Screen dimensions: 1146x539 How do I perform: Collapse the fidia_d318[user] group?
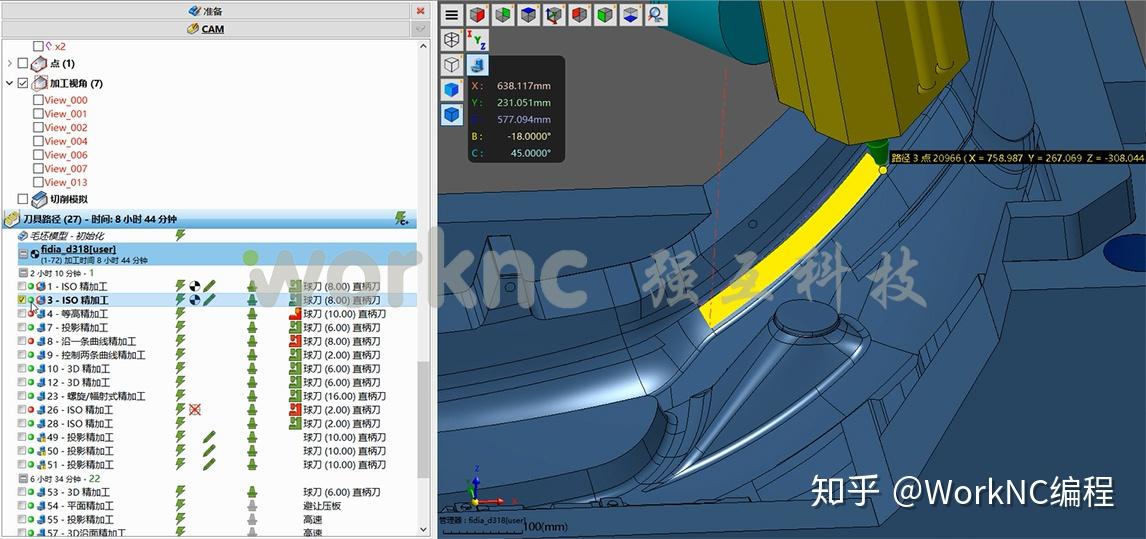tap(23, 254)
